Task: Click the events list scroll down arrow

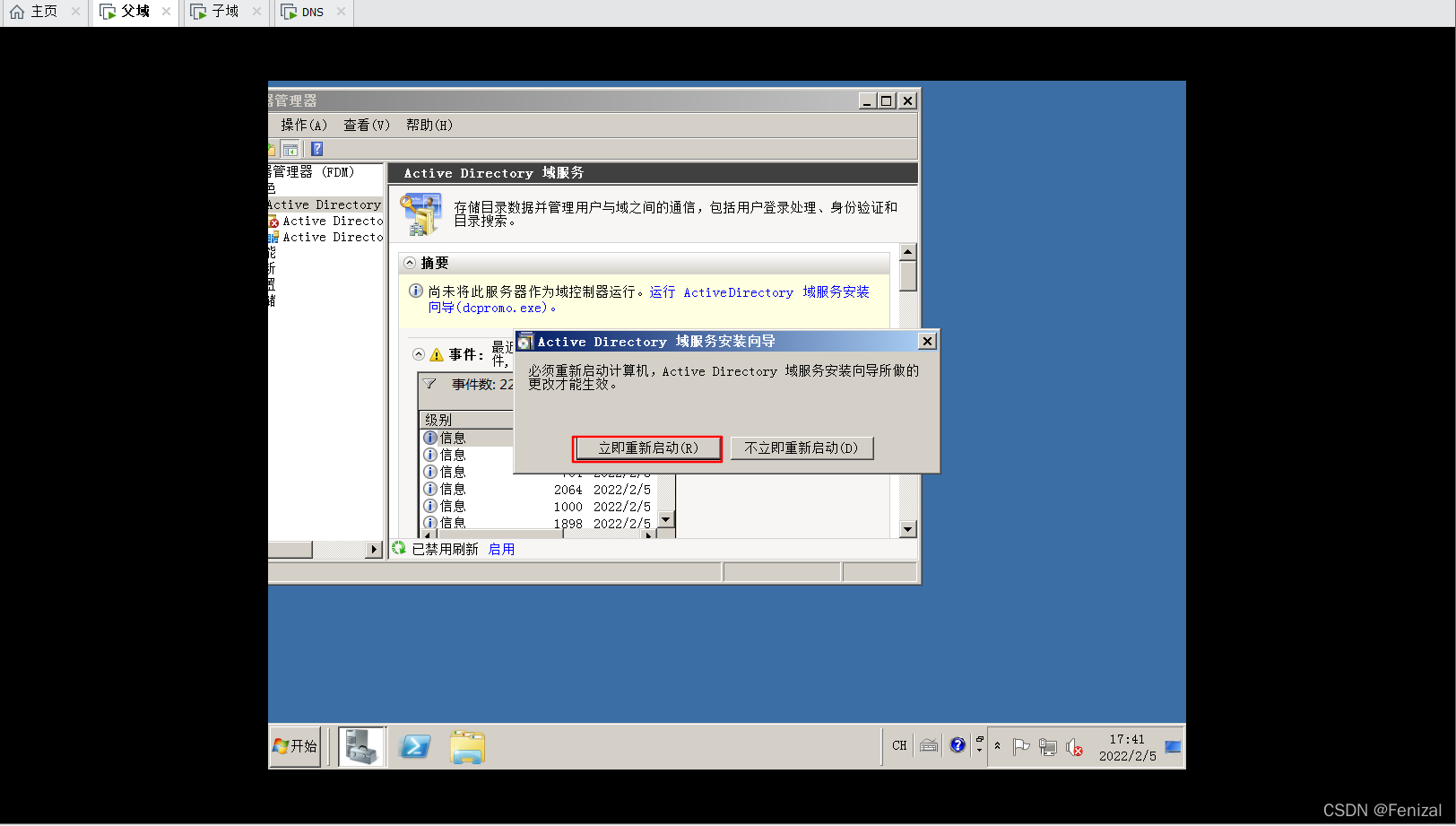Action: point(665,519)
